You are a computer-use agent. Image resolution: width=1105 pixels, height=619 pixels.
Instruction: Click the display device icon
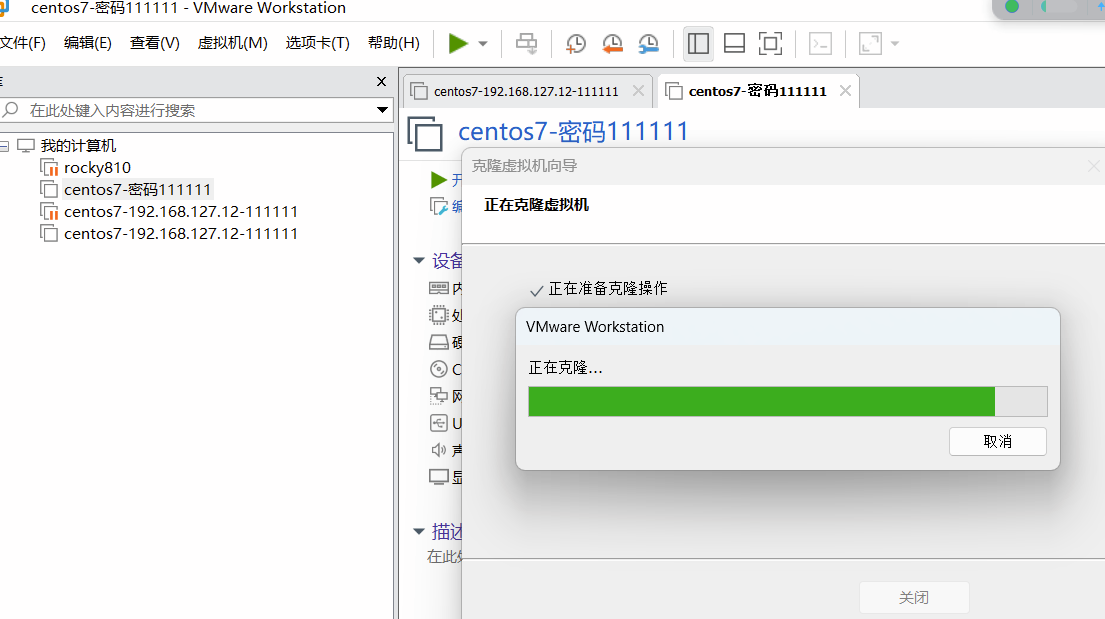pyautogui.click(x=438, y=477)
